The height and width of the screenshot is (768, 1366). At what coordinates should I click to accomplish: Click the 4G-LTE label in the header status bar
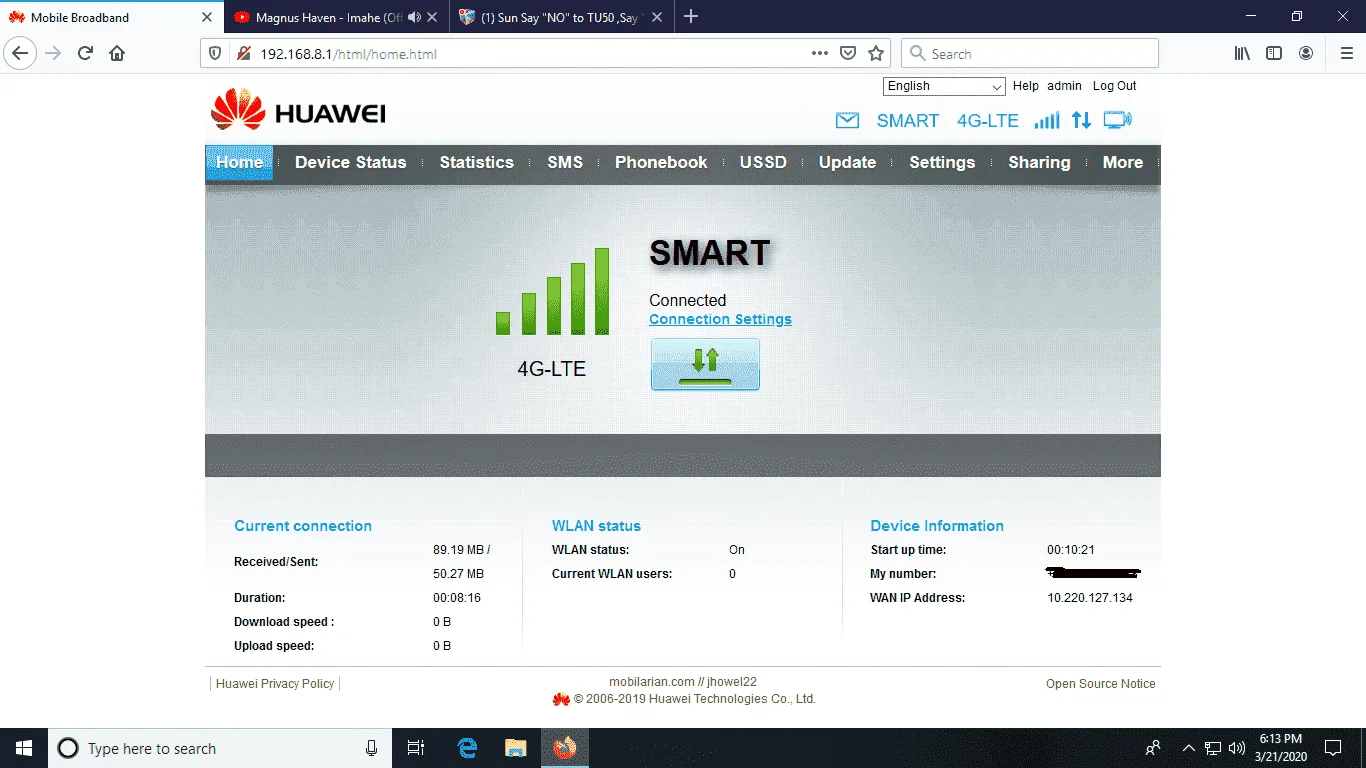point(988,121)
